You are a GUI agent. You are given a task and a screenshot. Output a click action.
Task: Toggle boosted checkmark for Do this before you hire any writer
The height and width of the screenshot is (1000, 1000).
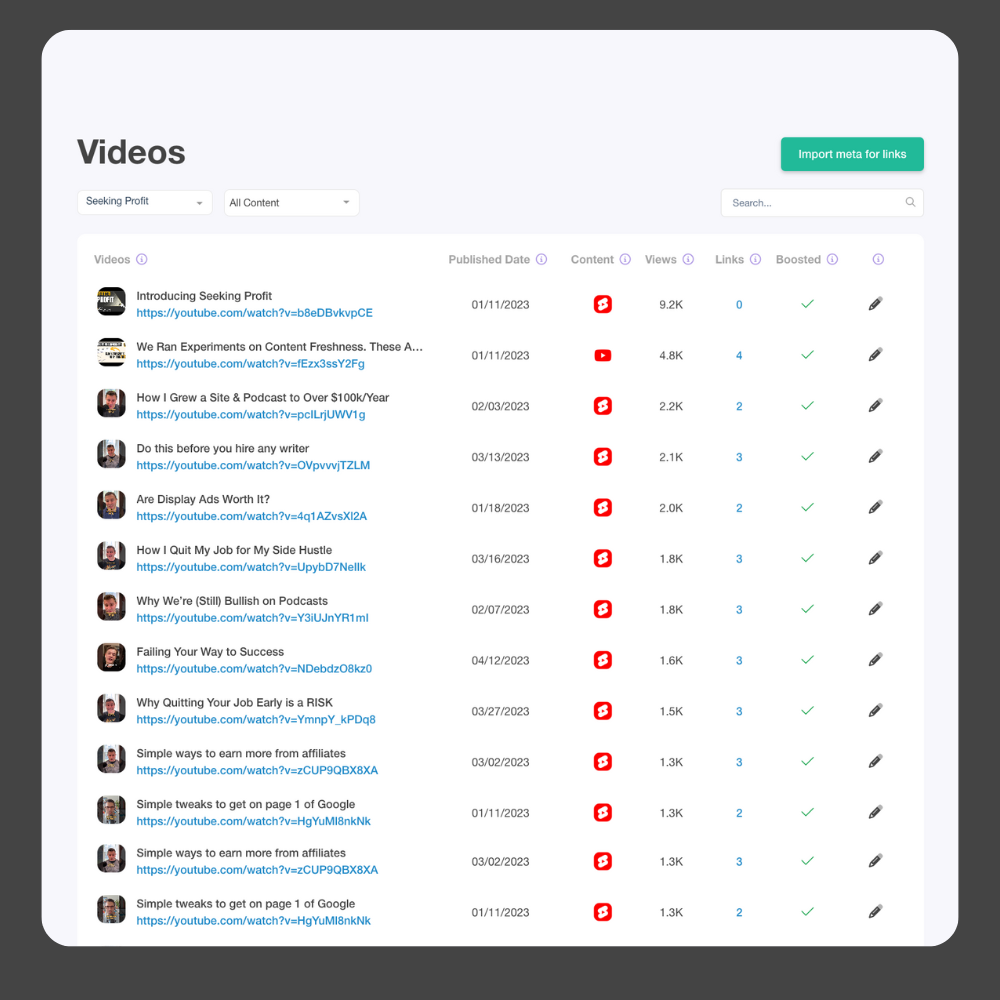pyautogui.click(x=807, y=457)
